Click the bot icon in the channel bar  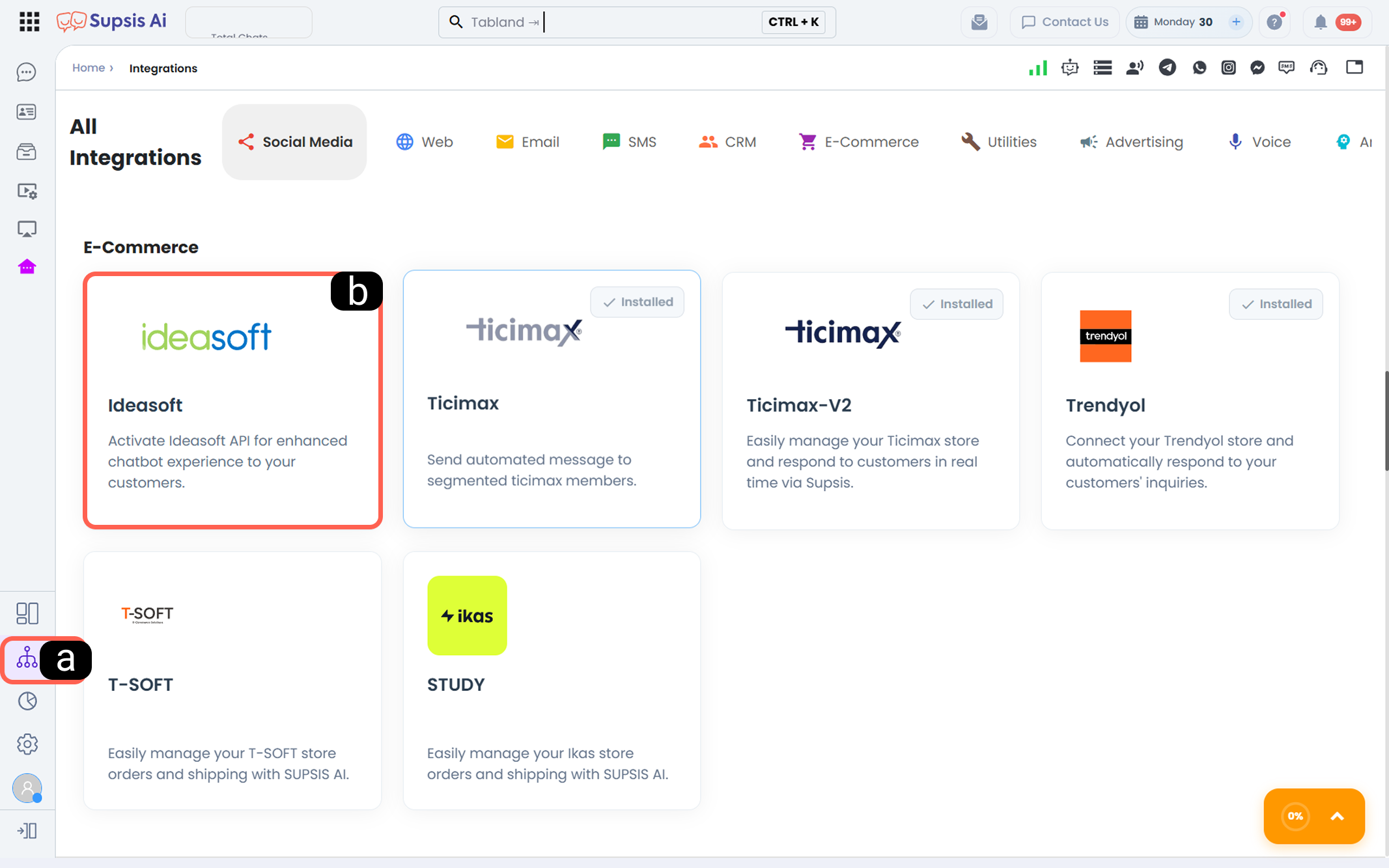point(1070,68)
